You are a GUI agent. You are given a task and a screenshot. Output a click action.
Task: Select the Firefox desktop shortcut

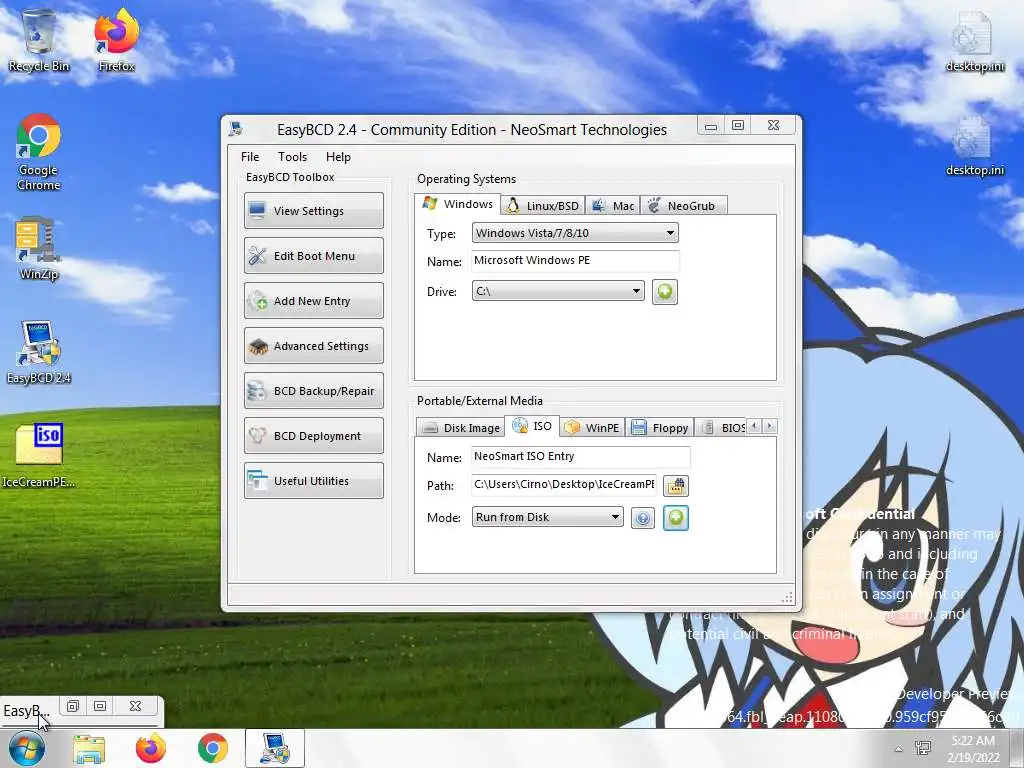pos(116,40)
